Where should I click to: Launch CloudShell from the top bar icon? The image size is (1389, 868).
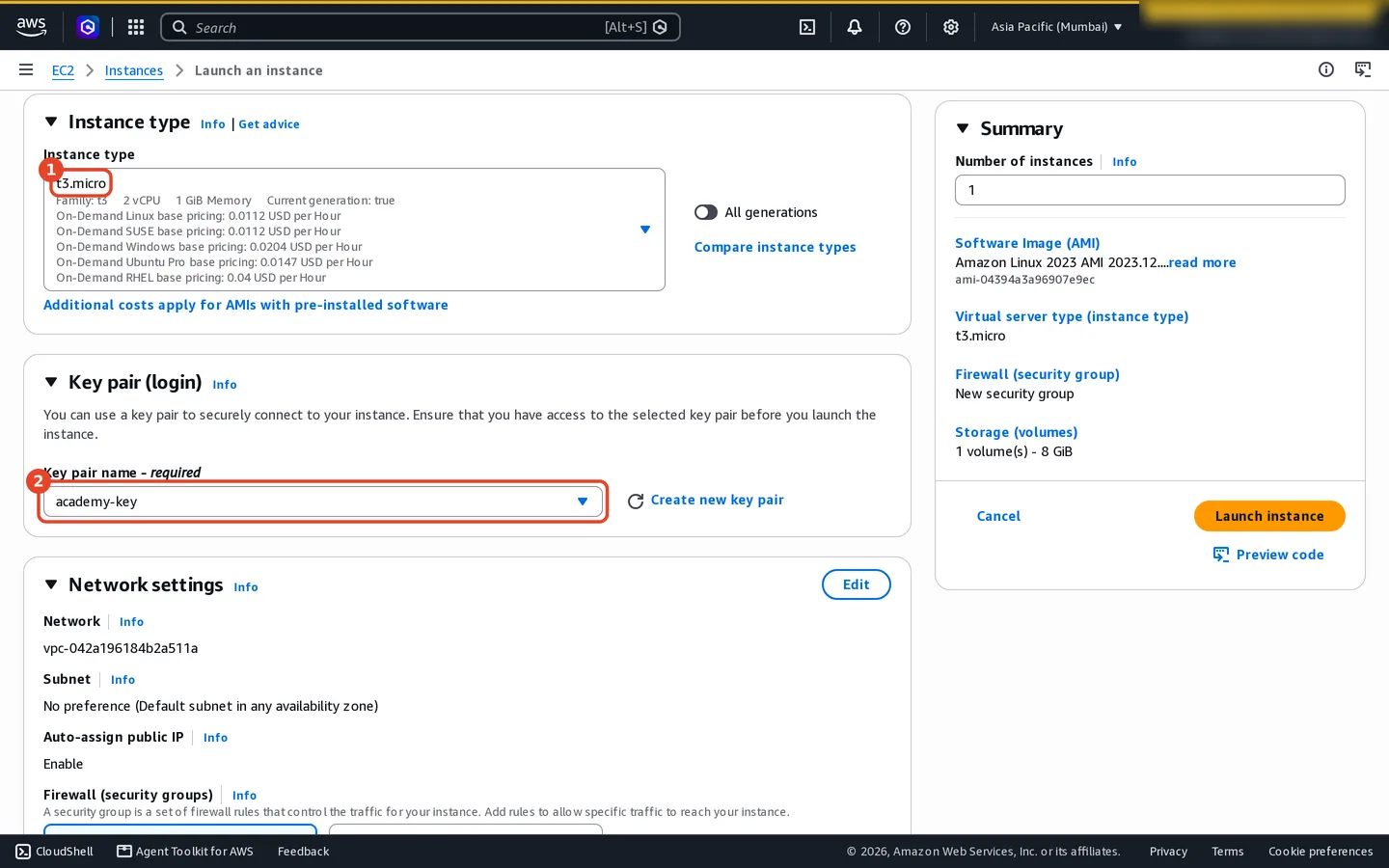[x=807, y=27]
